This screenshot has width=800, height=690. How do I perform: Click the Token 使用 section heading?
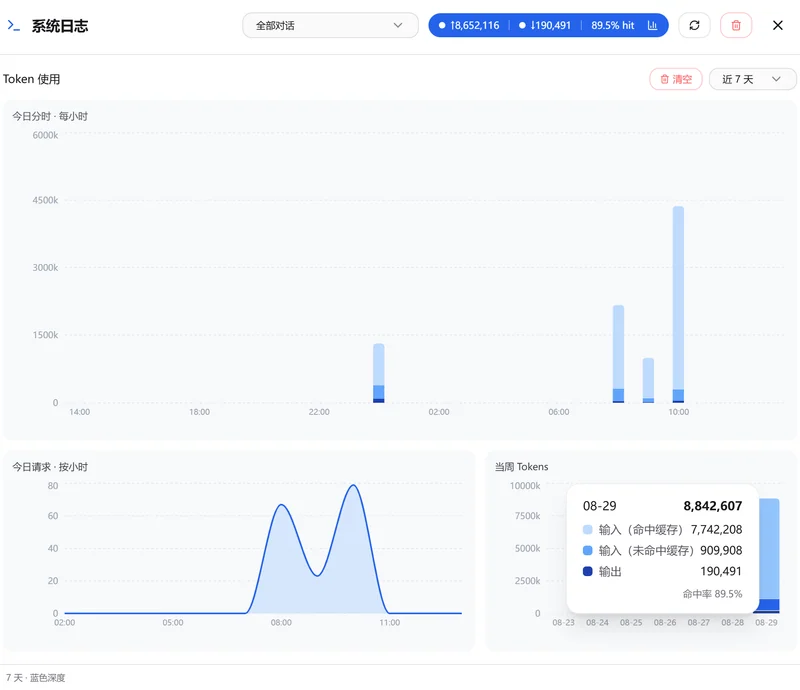[x=32, y=79]
